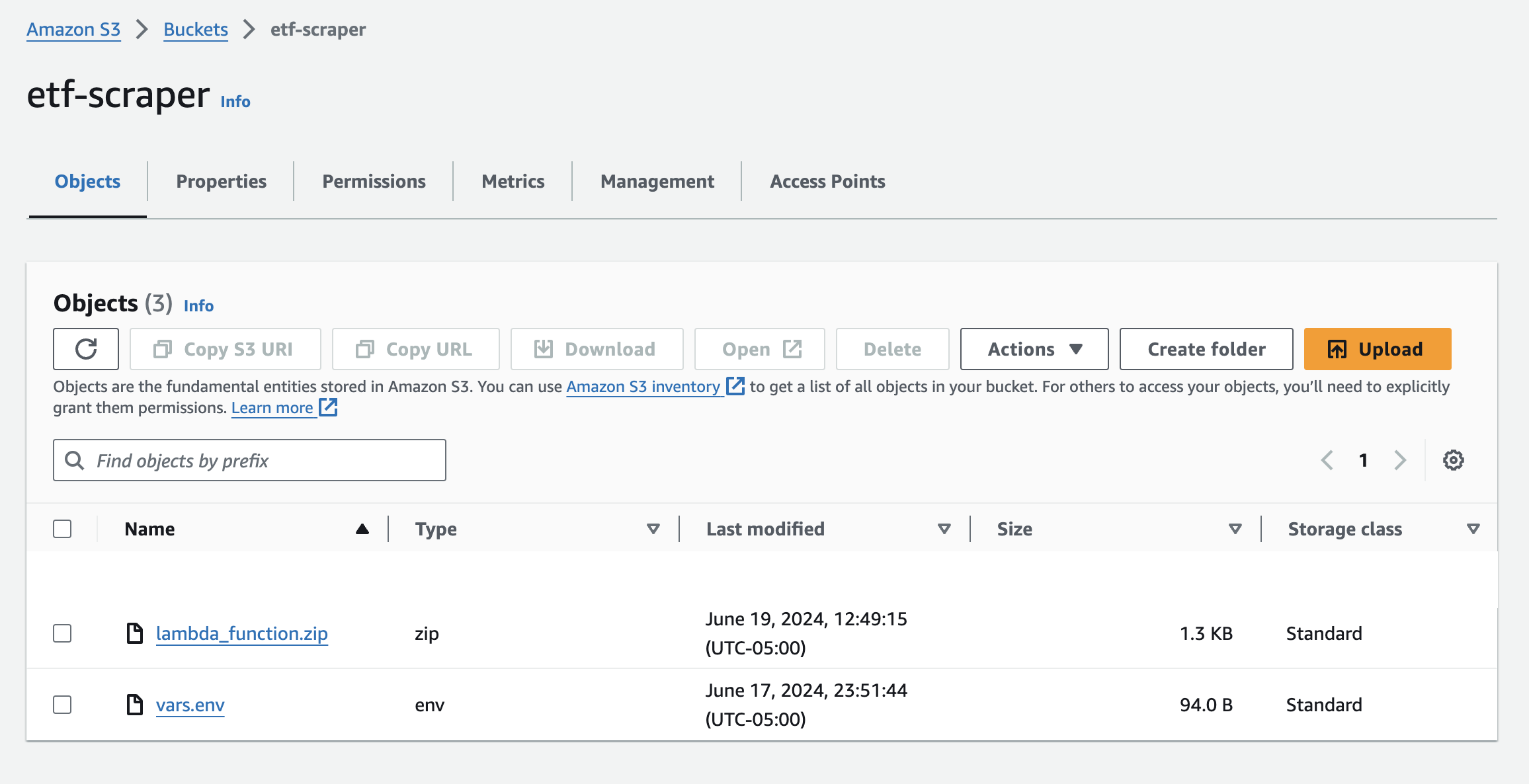Click the vars.env file icon
1529x784 pixels.
(x=135, y=705)
